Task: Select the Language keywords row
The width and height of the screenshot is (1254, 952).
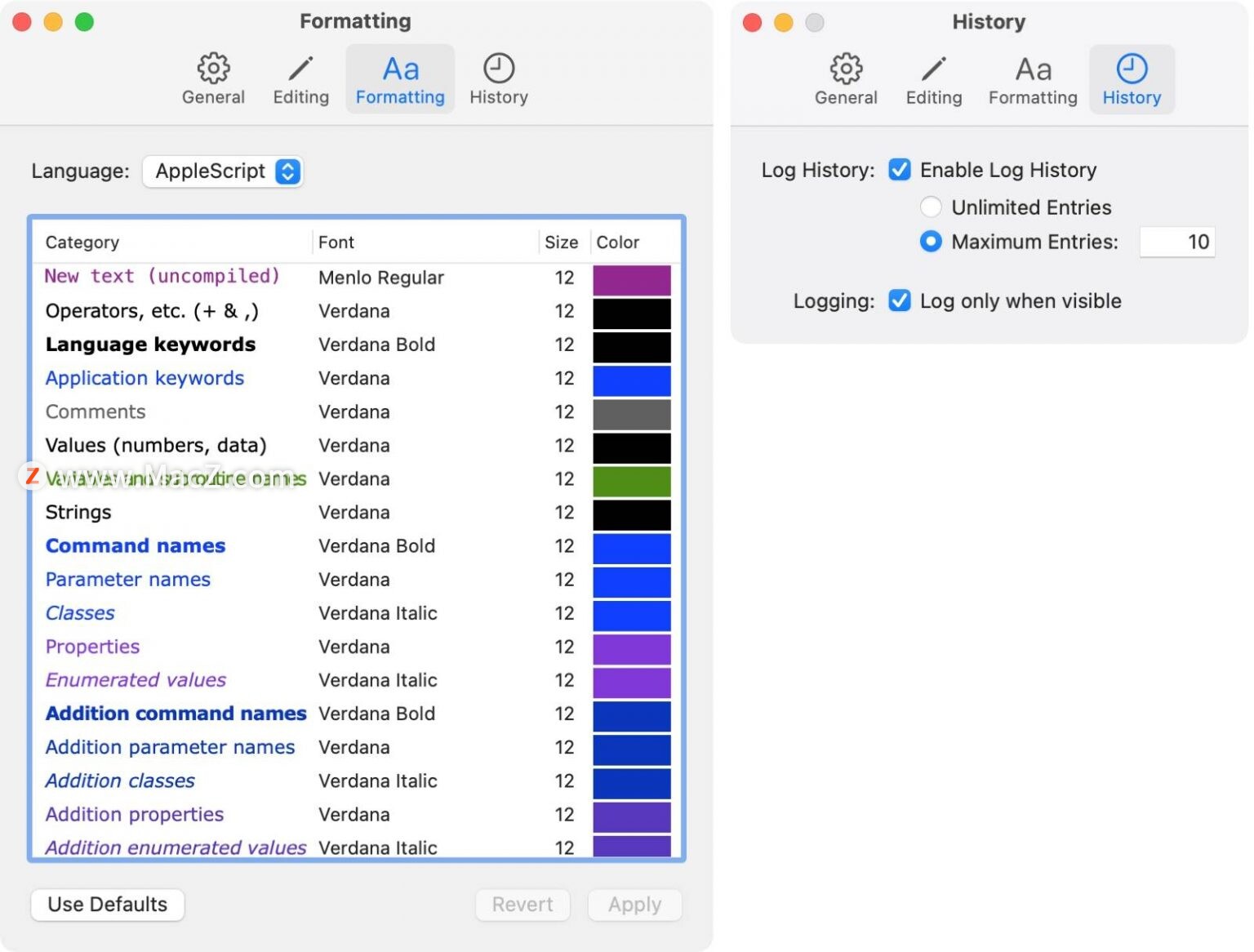Action: [150, 345]
